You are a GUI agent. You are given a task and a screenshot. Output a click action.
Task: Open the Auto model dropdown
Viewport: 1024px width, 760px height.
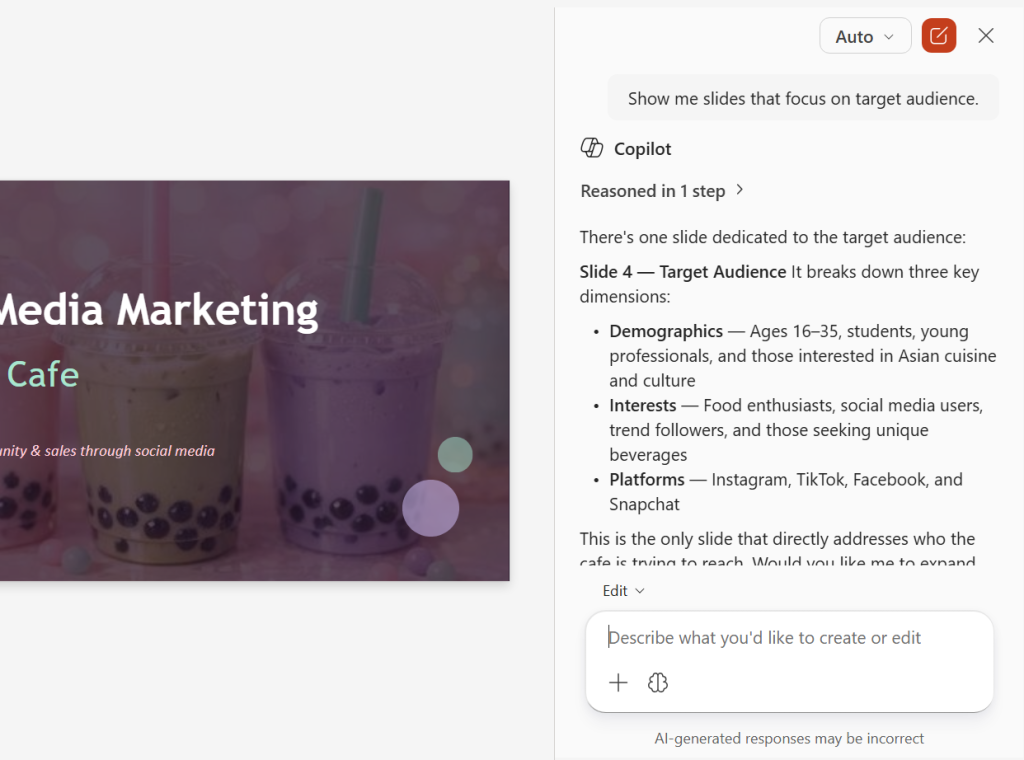click(x=865, y=36)
